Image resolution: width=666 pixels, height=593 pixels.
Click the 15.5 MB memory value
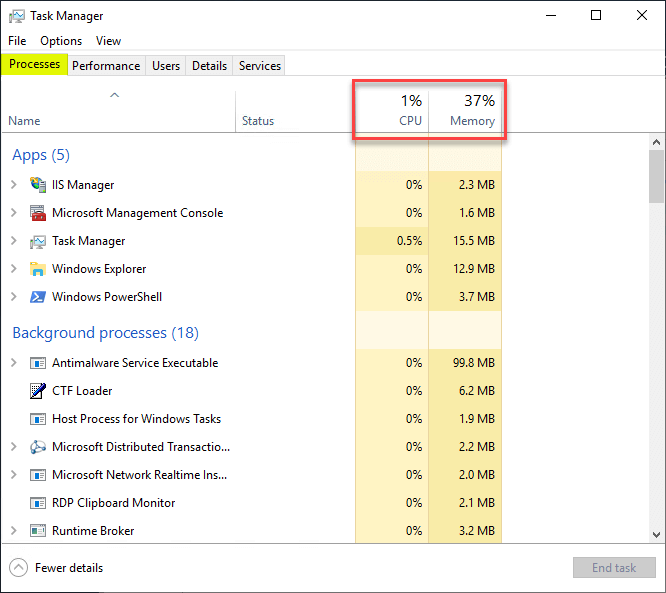pyautogui.click(x=474, y=241)
